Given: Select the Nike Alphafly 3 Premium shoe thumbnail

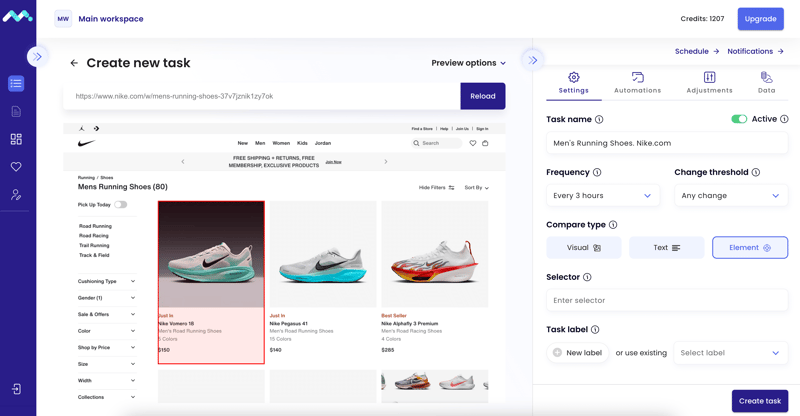Looking at the screenshot, I should [435, 254].
